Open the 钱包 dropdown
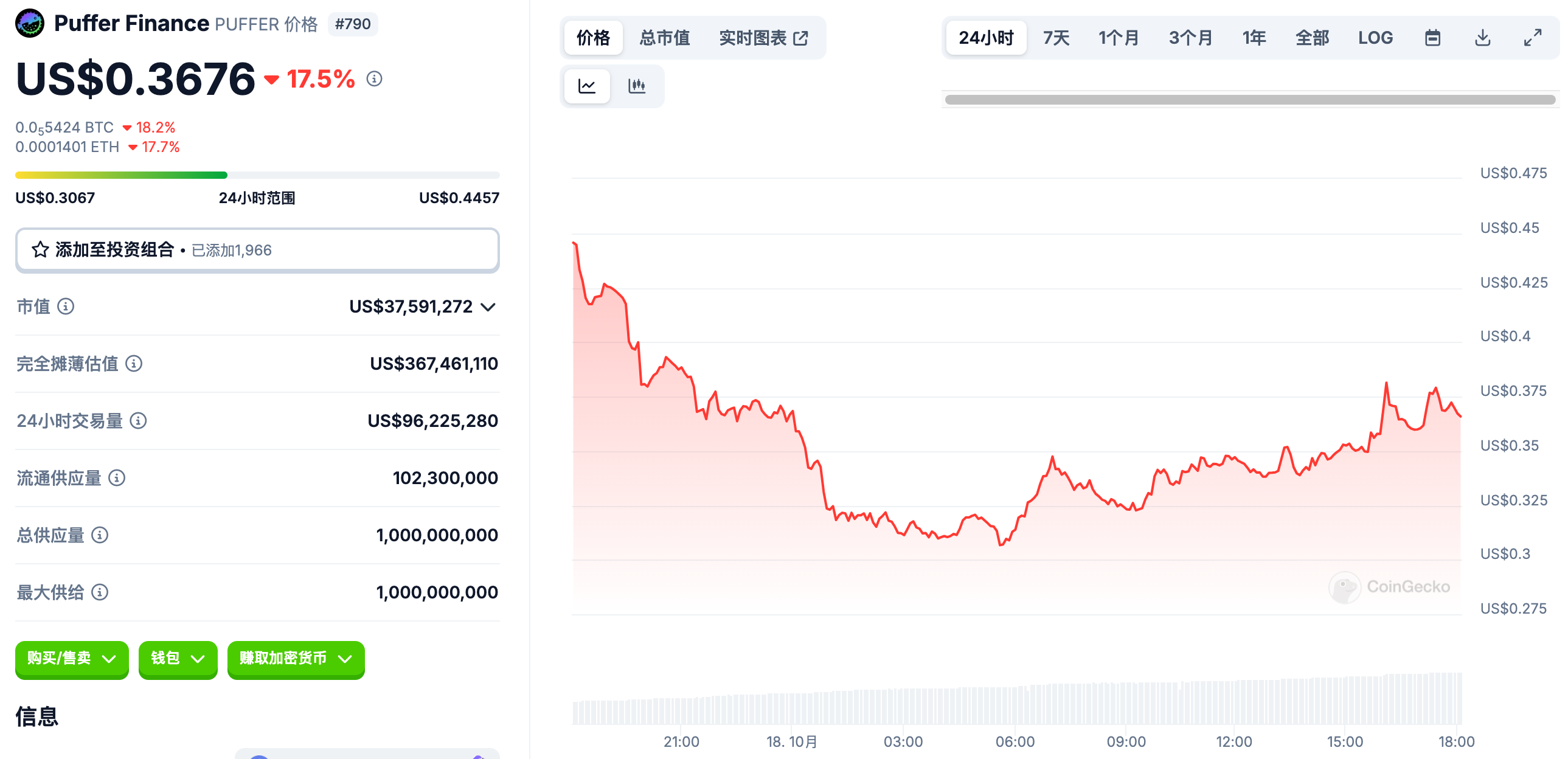The height and width of the screenshot is (759, 1568). click(x=178, y=659)
